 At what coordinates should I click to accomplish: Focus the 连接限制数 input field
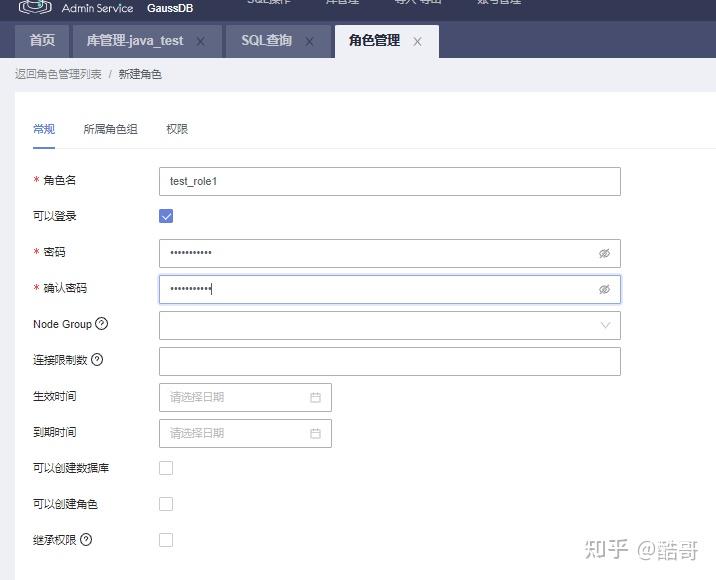pyautogui.click(x=390, y=361)
